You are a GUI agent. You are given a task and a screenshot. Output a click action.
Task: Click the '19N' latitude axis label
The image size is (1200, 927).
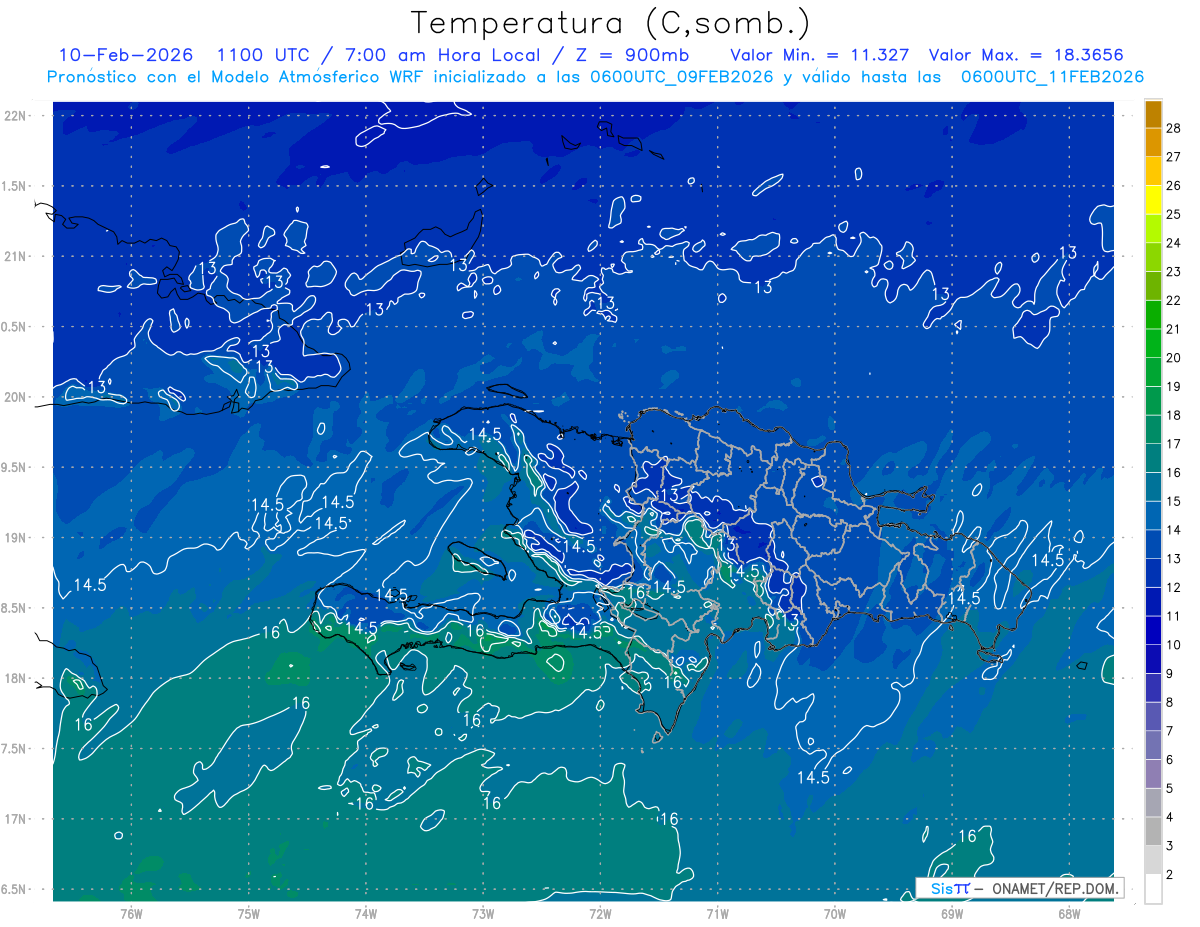17,538
